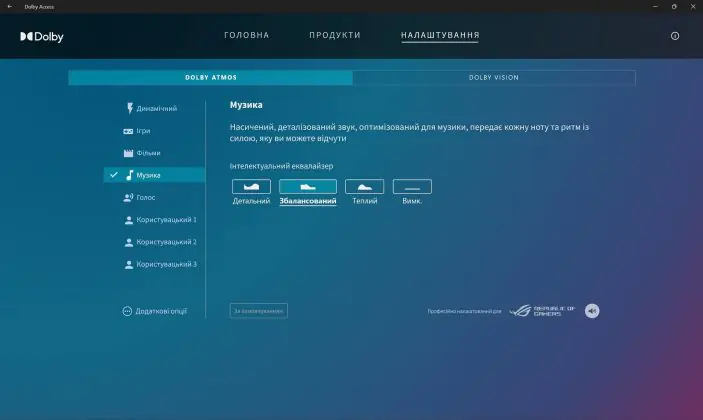Screen dimensions: 703x420
Task: Click the Dolby logo
Action: point(42,37)
